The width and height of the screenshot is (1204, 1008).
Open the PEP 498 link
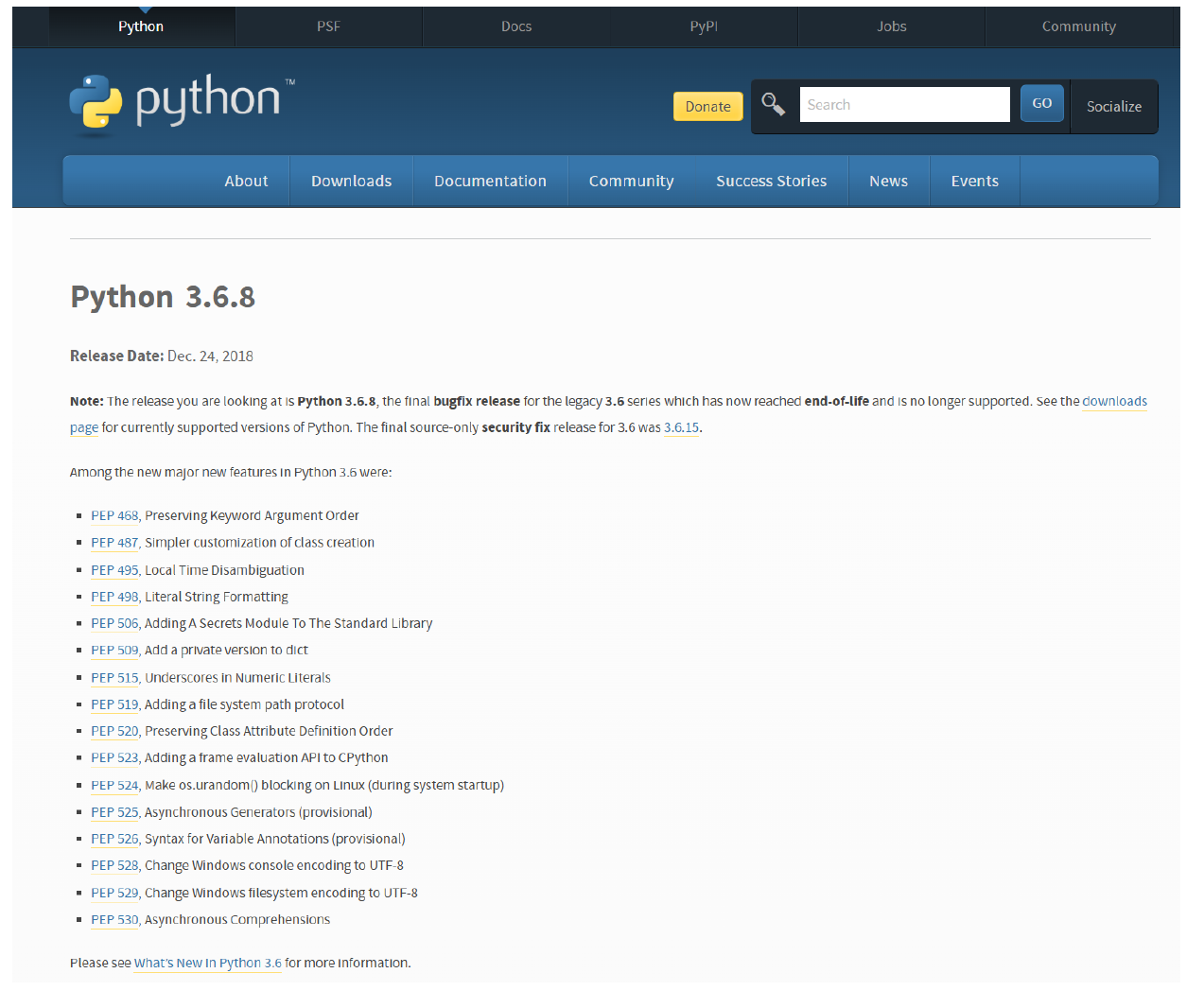[x=115, y=597]
